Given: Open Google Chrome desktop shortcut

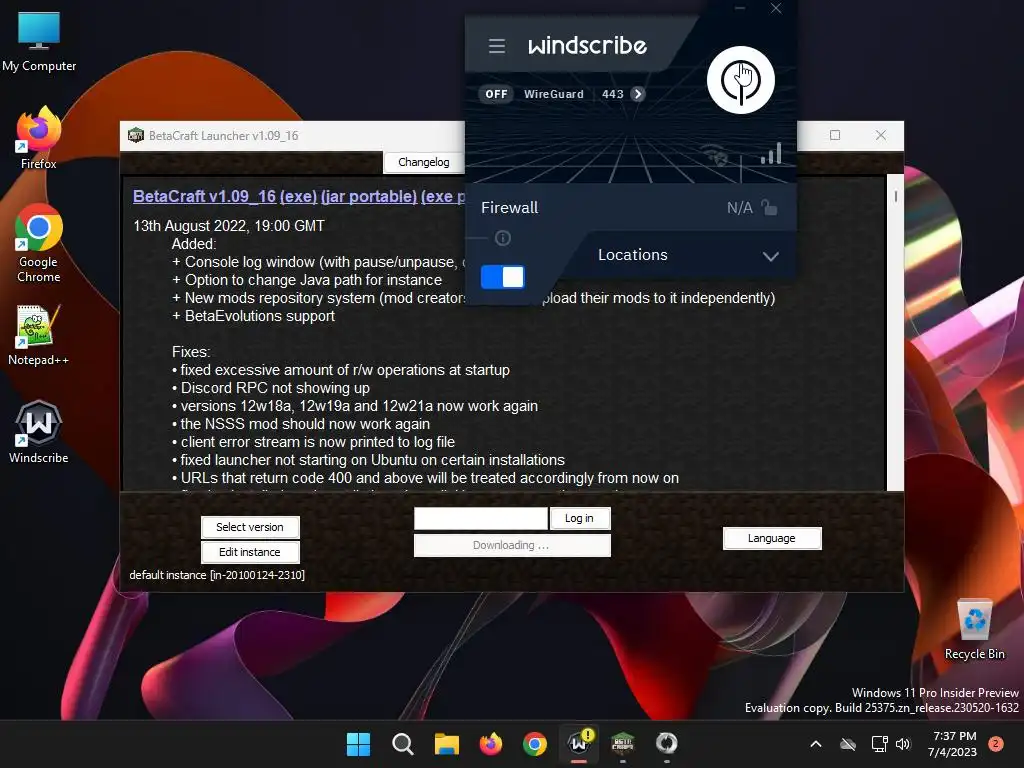Looking at the screenshot, I should point(39,243).
